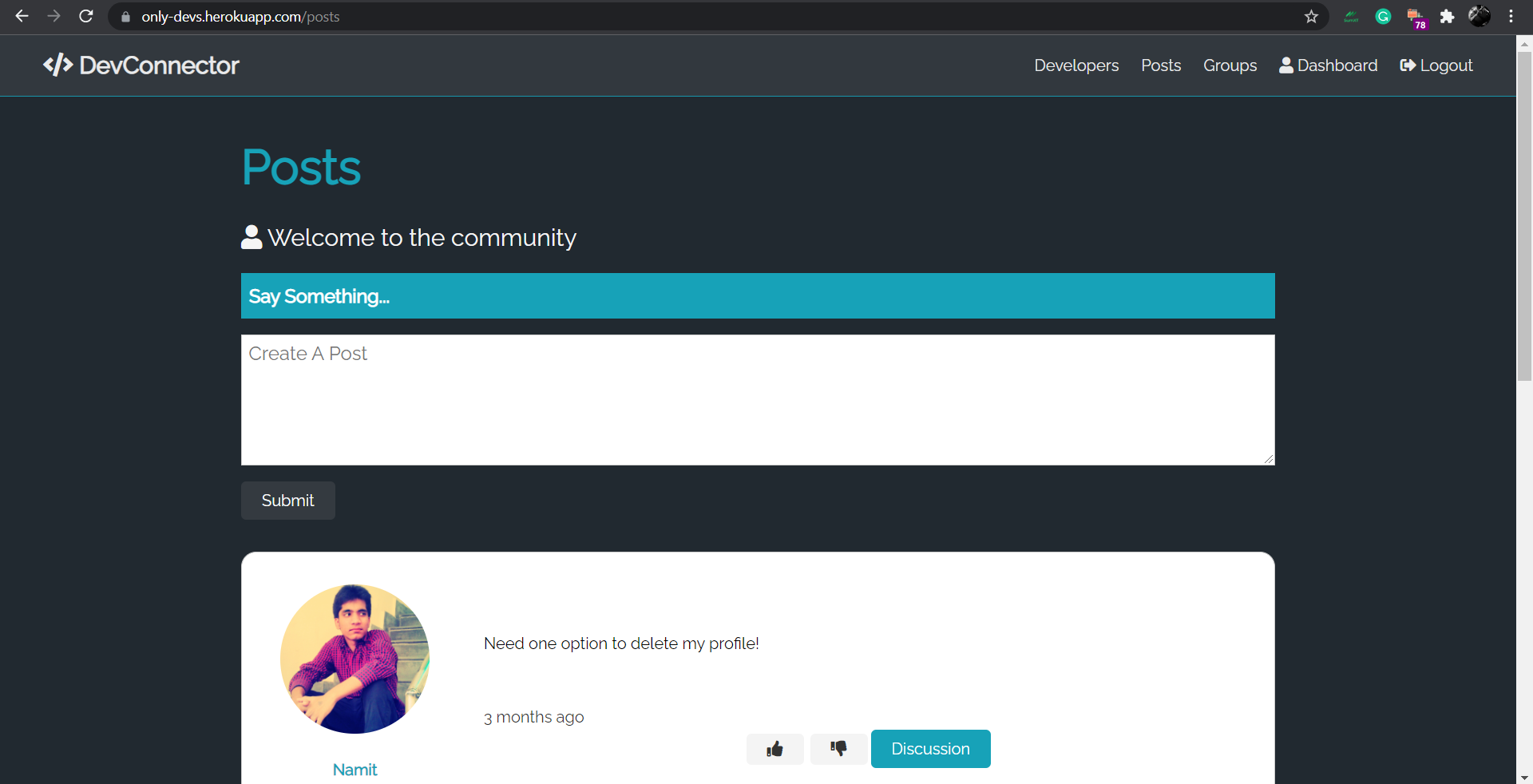Click the lock icon in address bar
This screenshot has width=1533, height=784.
(125, 17)
